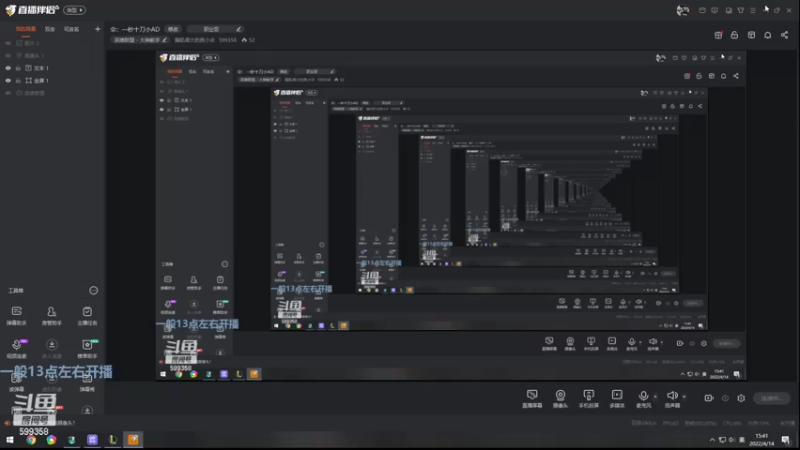Add the 手机投屏 phone casting source
The width and height of the screenshot is (800, 450).
[x=588, y=398]
